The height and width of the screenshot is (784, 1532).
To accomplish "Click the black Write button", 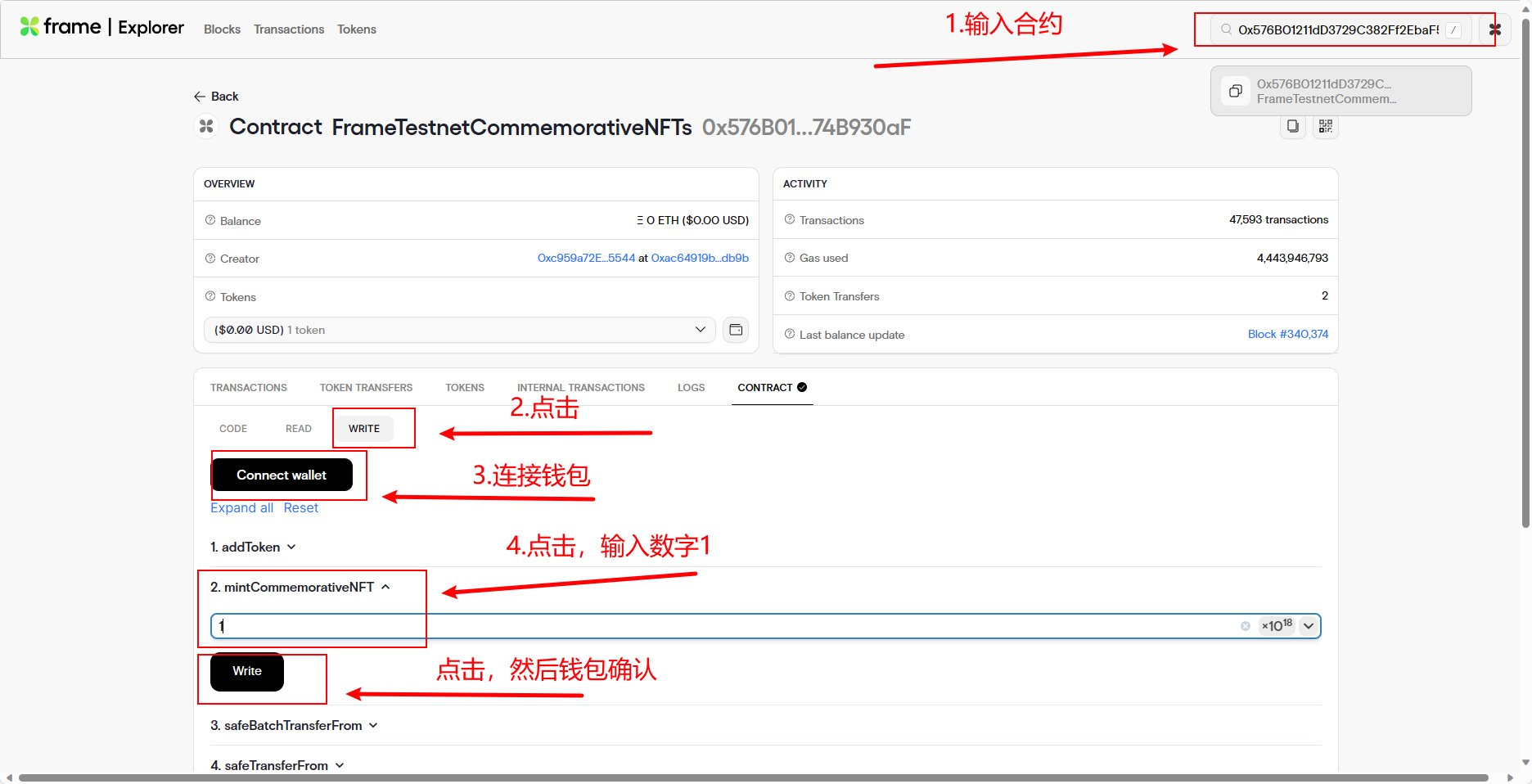I will point(246,671).
